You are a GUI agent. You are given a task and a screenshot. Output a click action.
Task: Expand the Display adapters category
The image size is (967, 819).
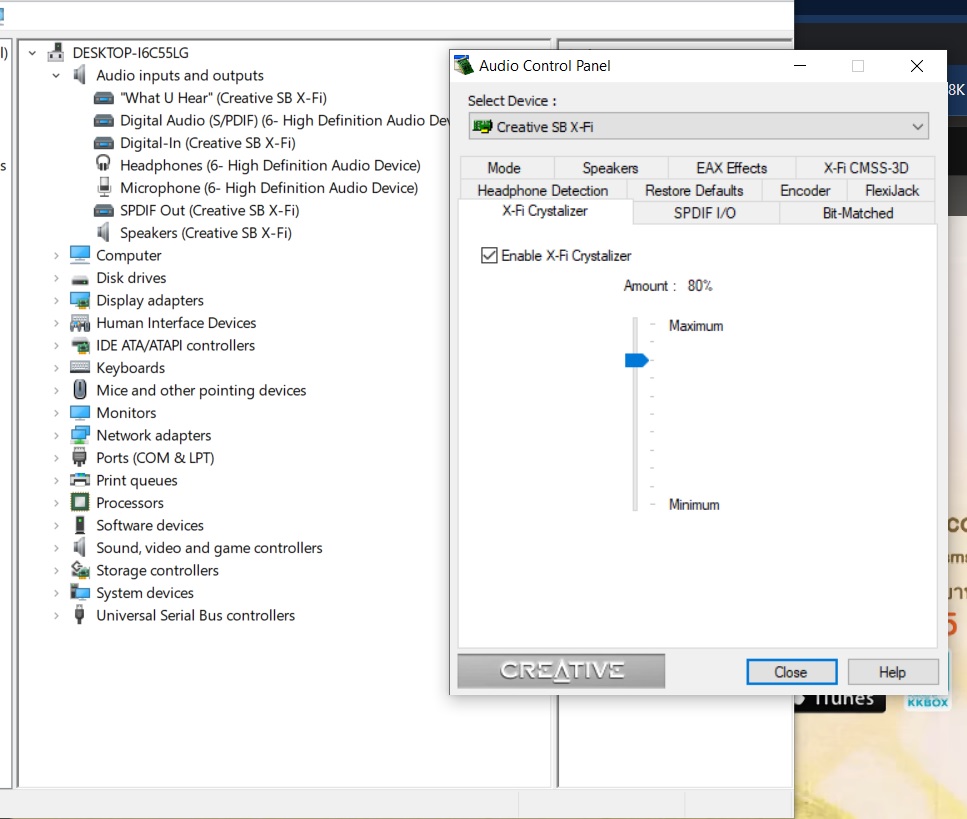click(x=56, y=300)
